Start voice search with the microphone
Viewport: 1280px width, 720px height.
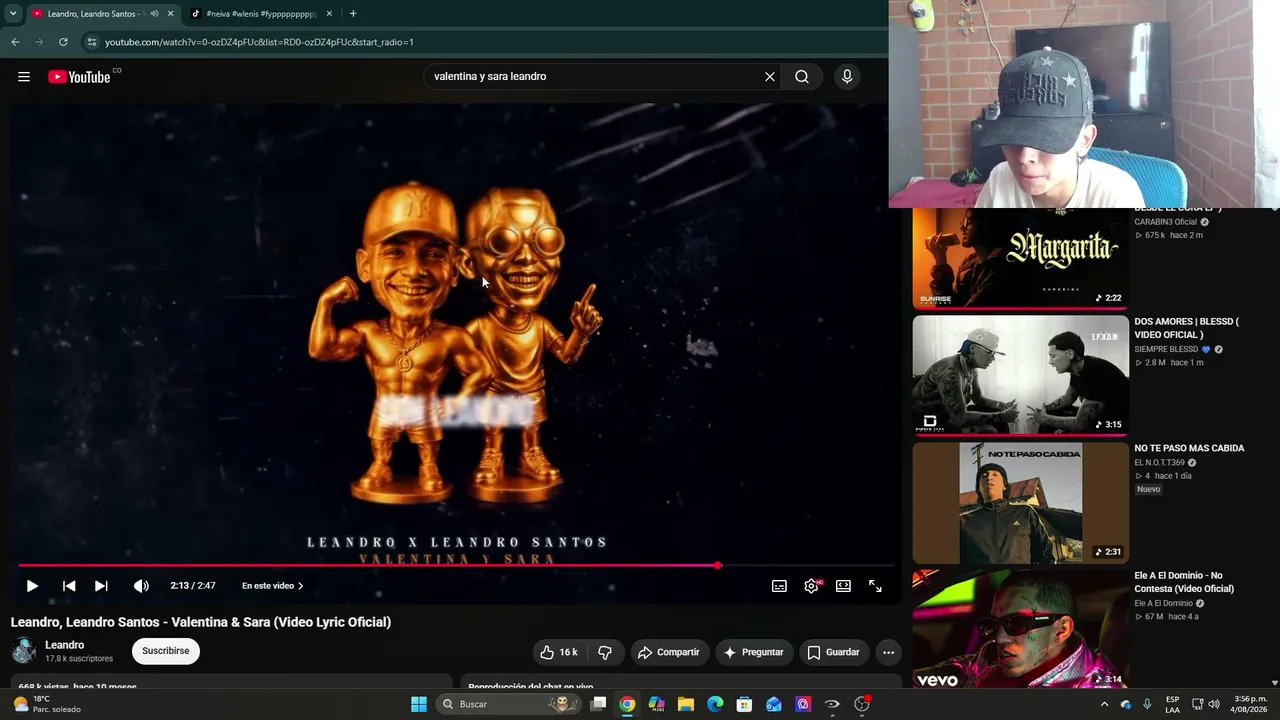[847, 76]
